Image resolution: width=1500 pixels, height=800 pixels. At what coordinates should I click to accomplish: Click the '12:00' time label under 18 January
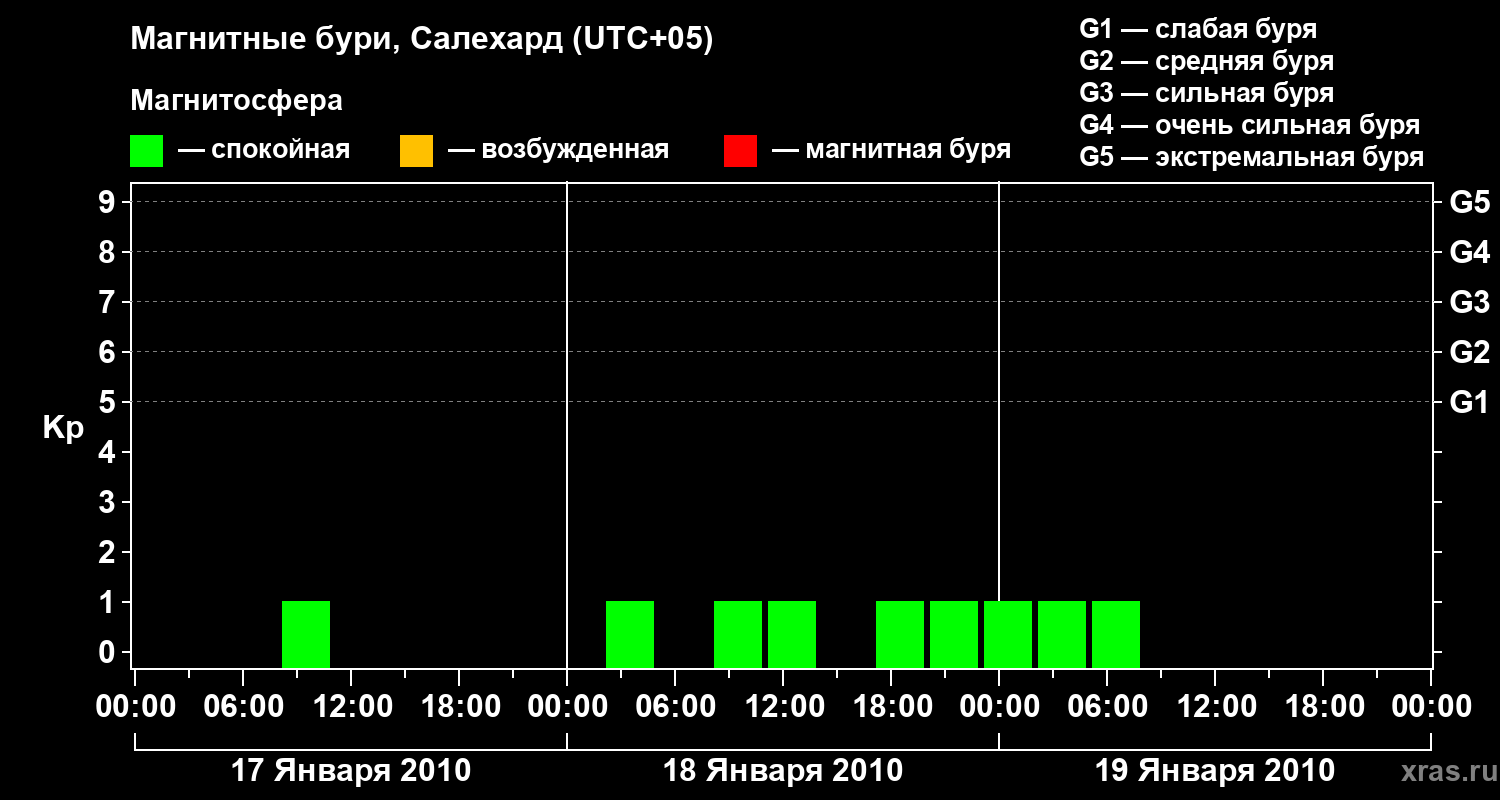(783, 707)
